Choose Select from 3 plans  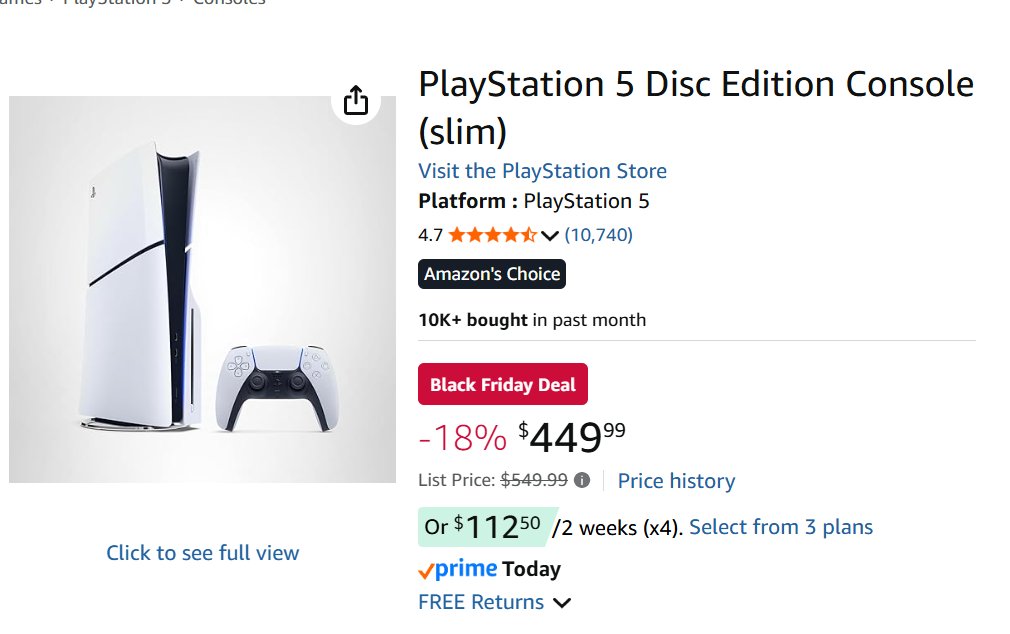tap(781, 527)
